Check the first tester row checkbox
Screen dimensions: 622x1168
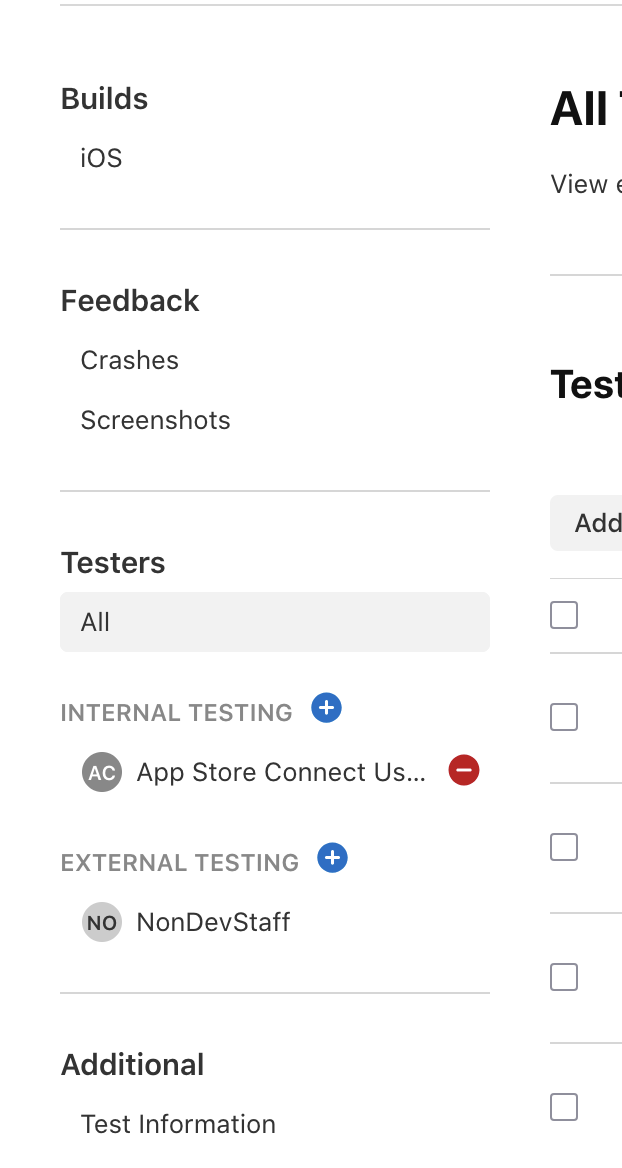point(564,717)
